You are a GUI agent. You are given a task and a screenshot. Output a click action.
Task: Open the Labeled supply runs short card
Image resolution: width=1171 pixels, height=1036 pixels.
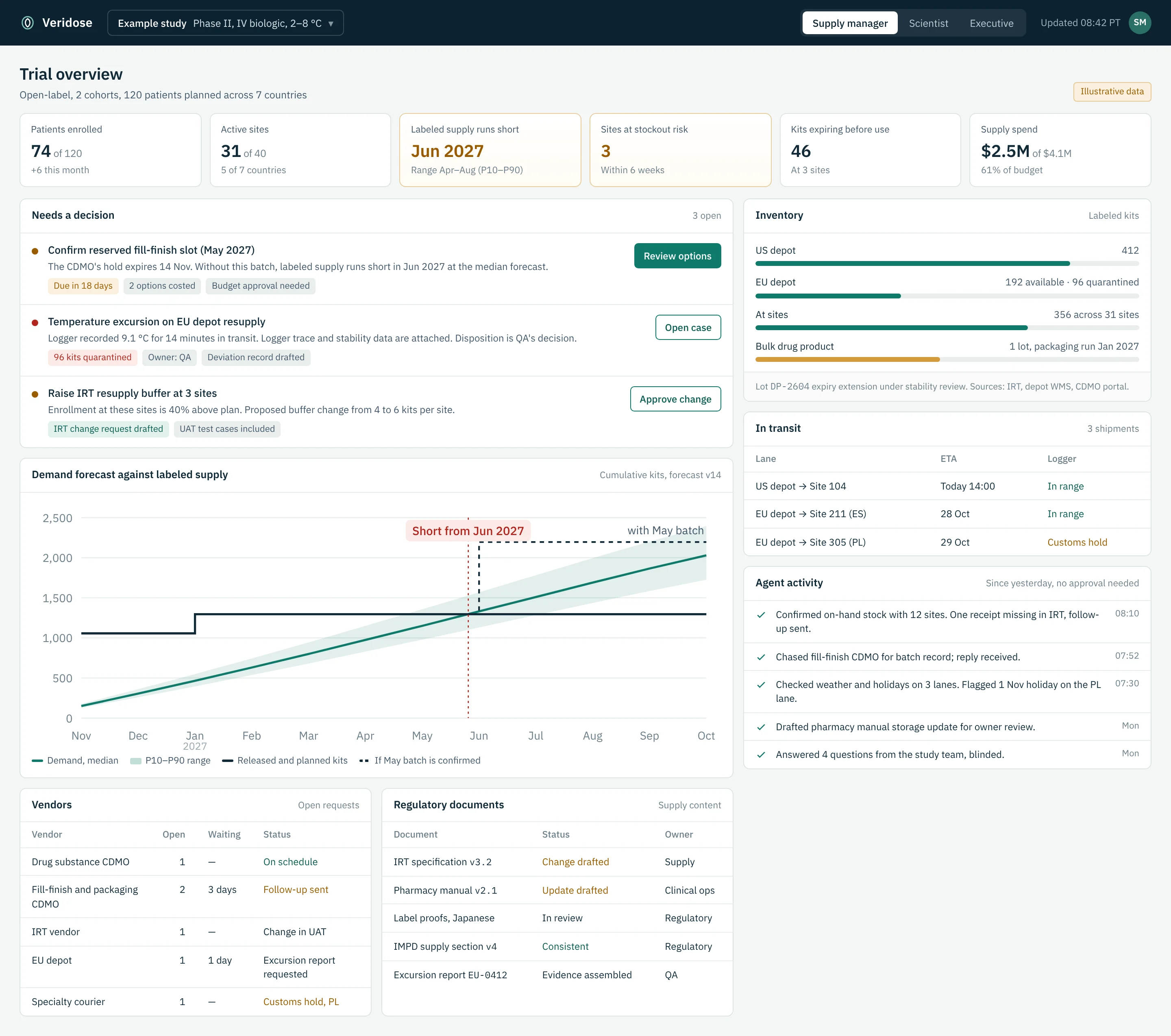490,150
